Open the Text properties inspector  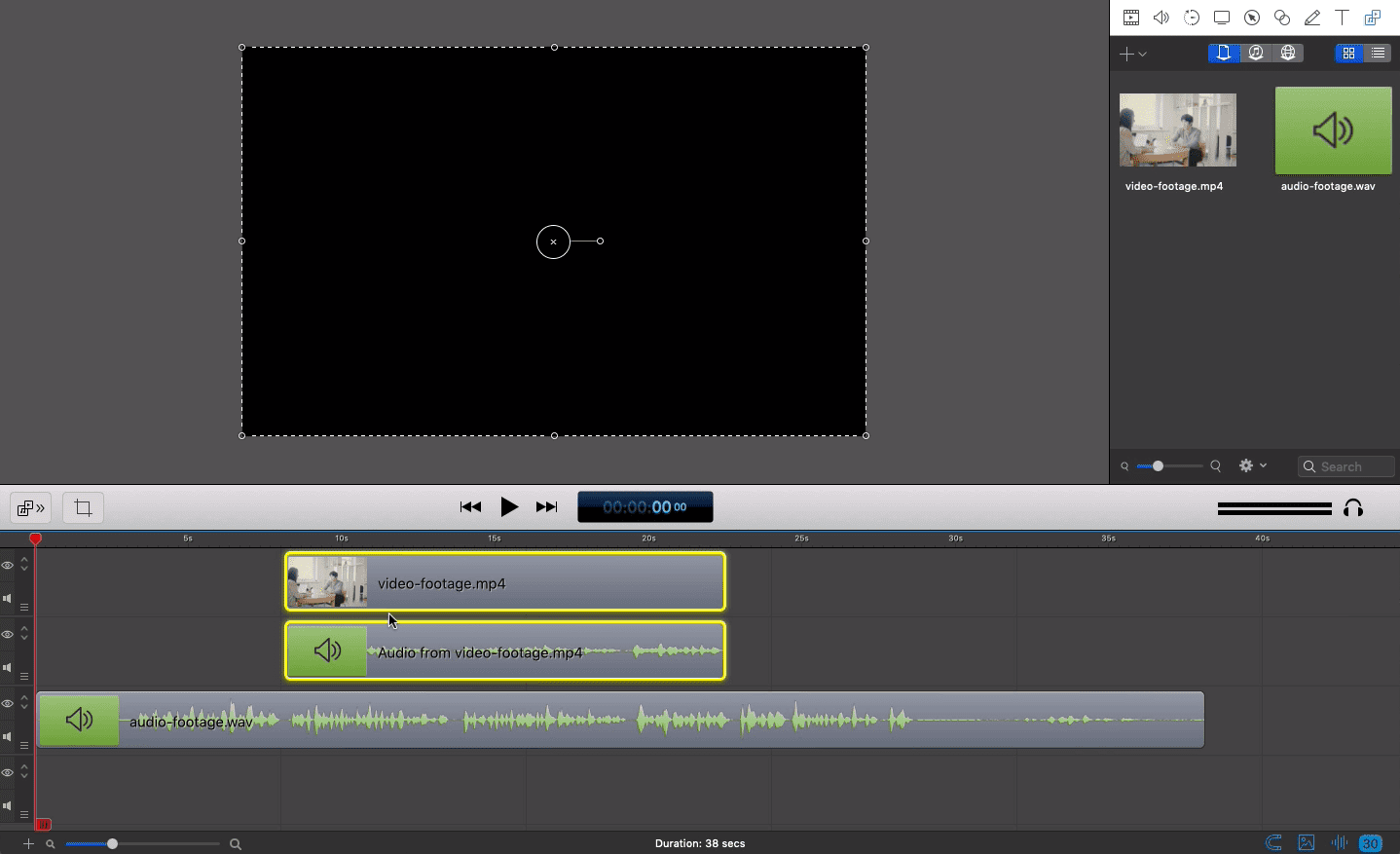point(1342,17)
